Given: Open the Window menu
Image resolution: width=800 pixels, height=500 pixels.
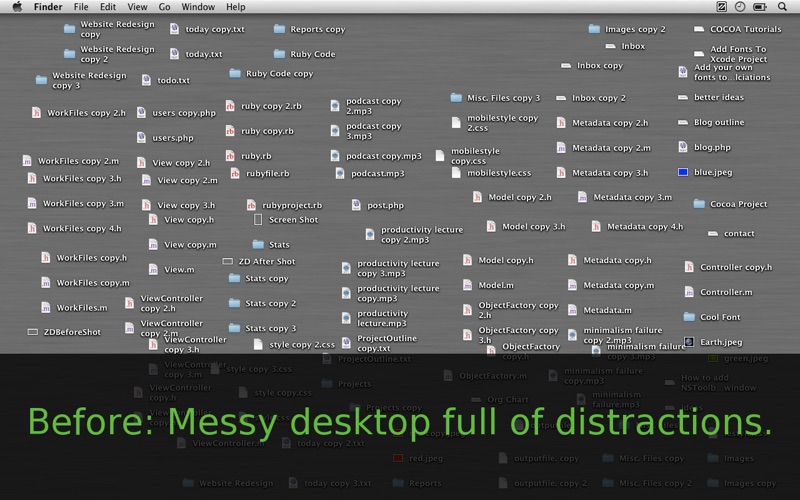Looking at the screenshot, I should click(198, 7).
